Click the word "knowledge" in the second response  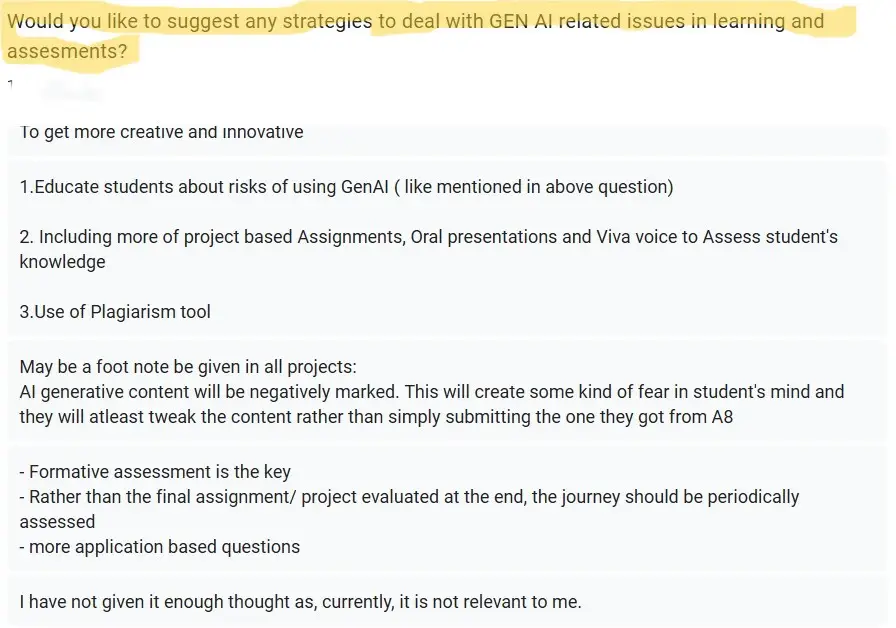62,262
